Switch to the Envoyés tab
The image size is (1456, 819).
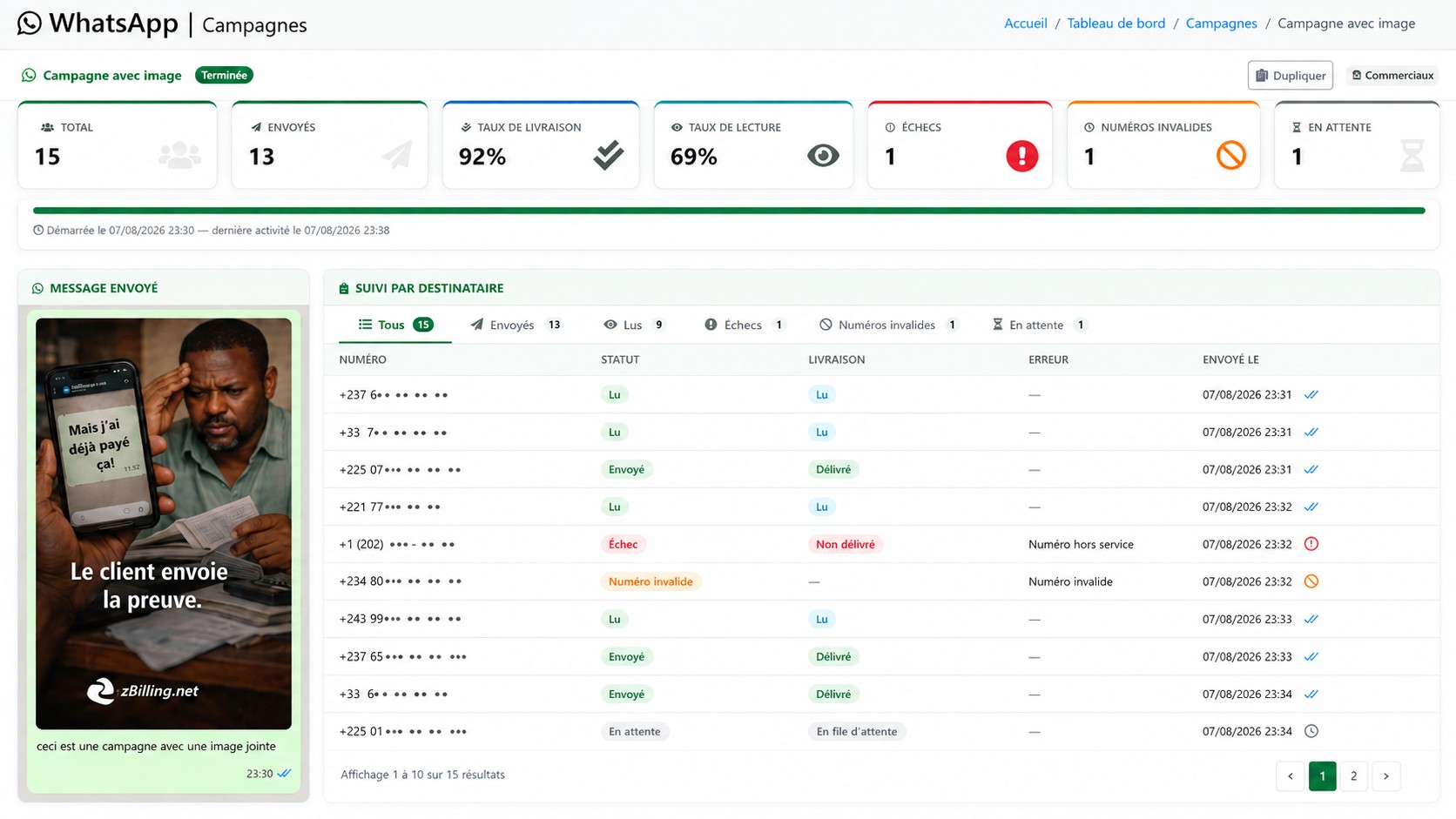[x=516, y=325]
